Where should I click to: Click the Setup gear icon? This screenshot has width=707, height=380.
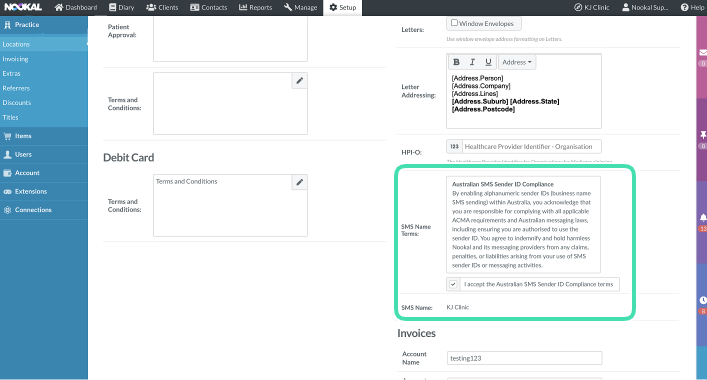(x=333, y=7)
